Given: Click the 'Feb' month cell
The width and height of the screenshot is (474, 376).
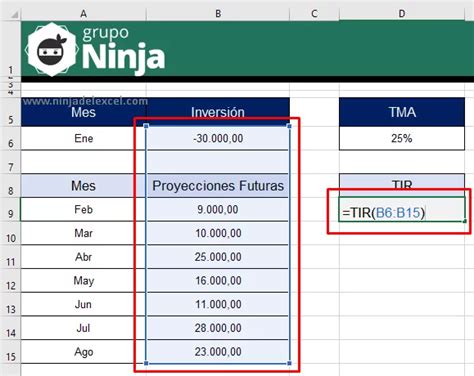Looking at the screenshot, I should tap(83, 209).
